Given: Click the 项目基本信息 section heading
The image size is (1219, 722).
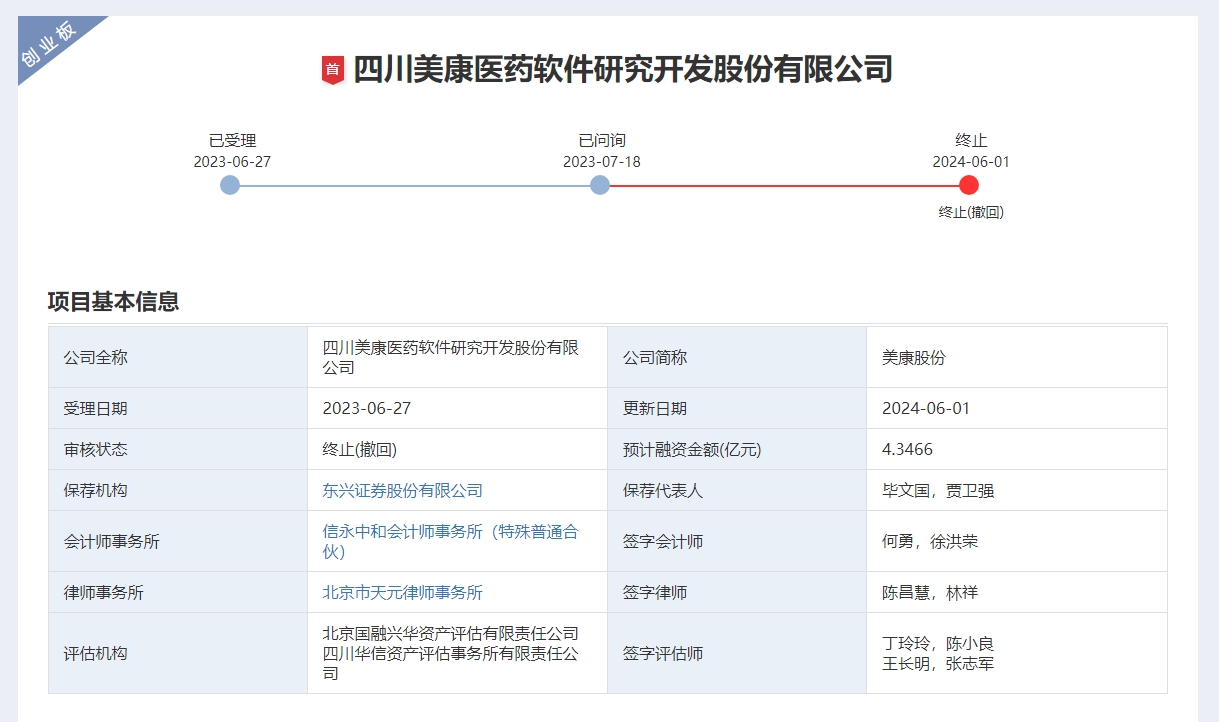Looking at the screenshot, I should 113,302.
